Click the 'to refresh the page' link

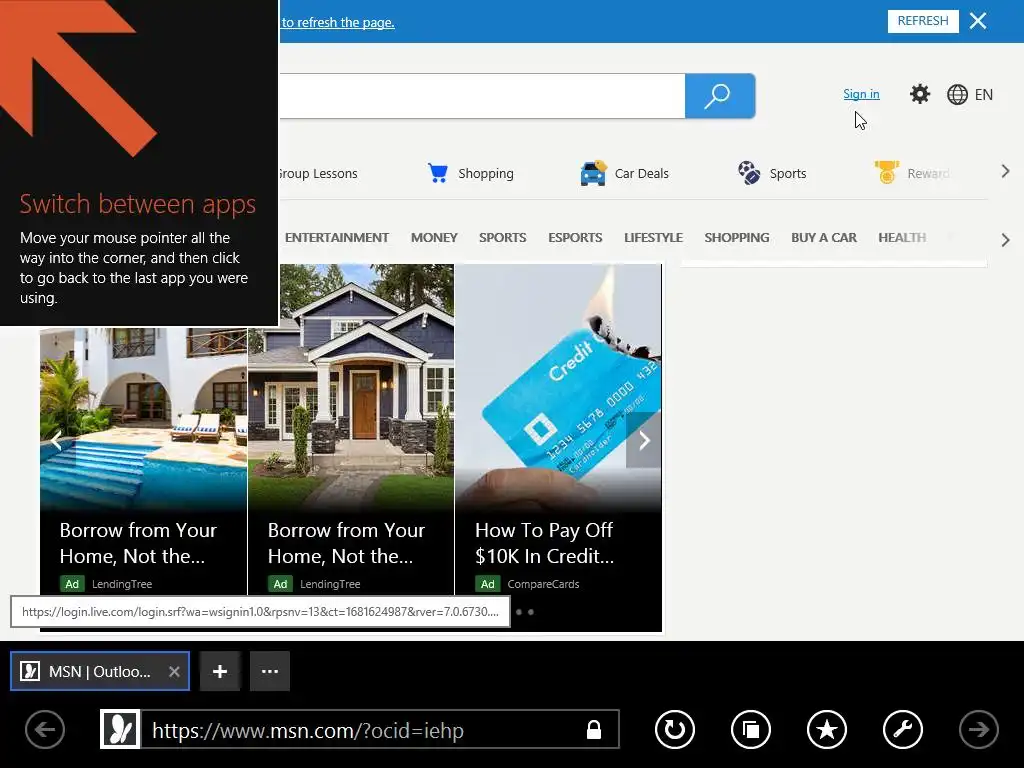click(338, 22)
